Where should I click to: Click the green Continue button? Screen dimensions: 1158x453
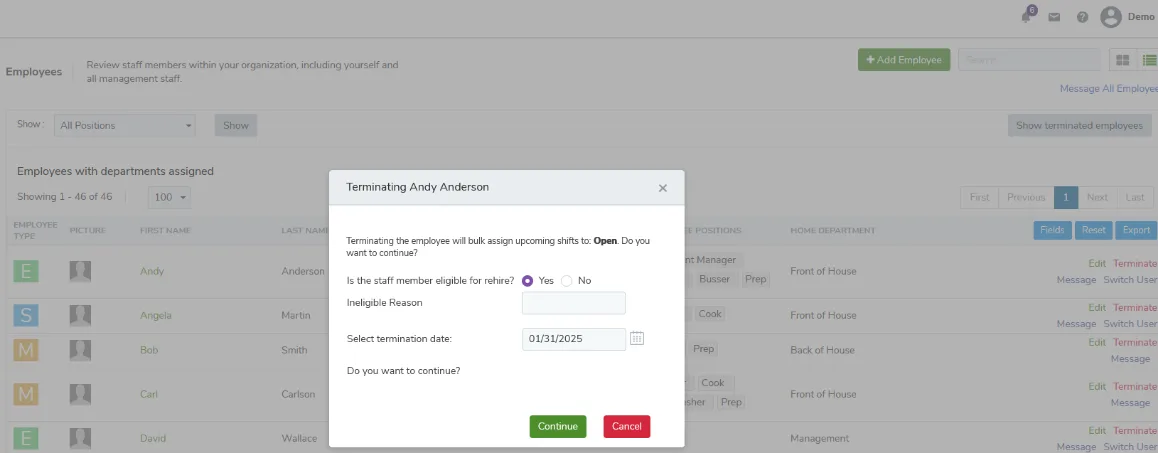tap(558, 426)
